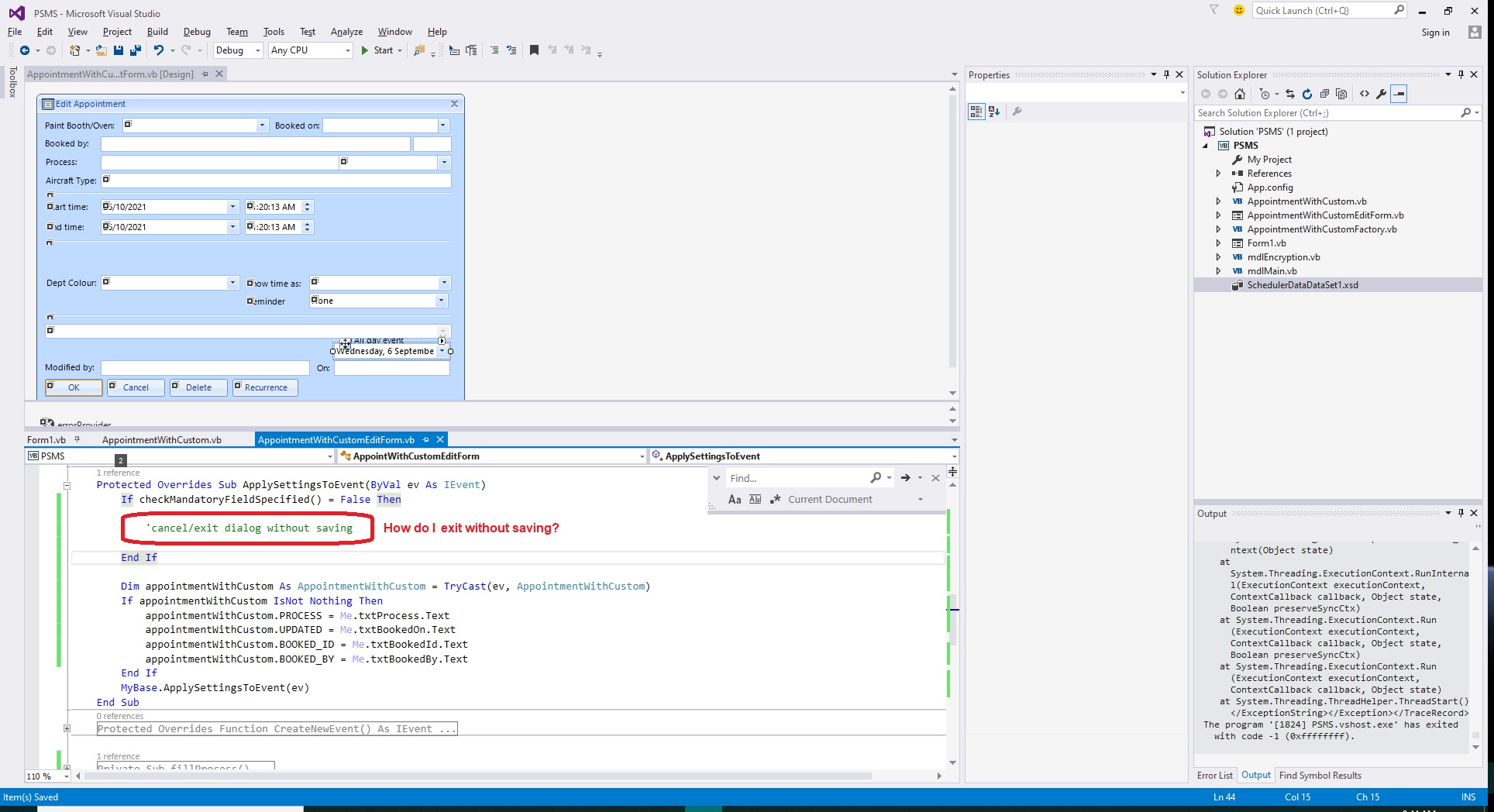Click the Show All Files icon
Viewport: 1494px width, 812px height.
(x=1341, y=94)
